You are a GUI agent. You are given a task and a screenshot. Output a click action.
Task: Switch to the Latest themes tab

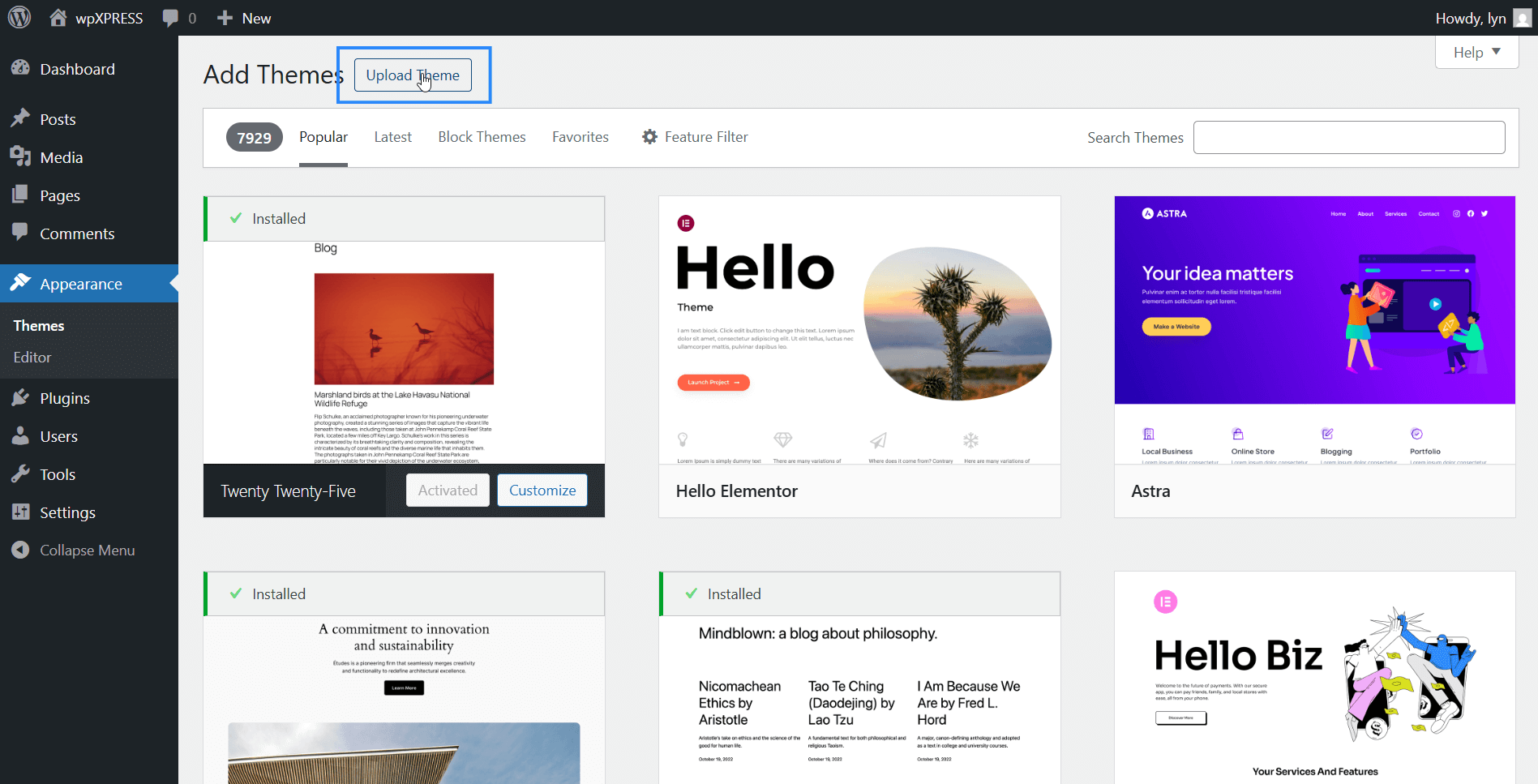392,136
